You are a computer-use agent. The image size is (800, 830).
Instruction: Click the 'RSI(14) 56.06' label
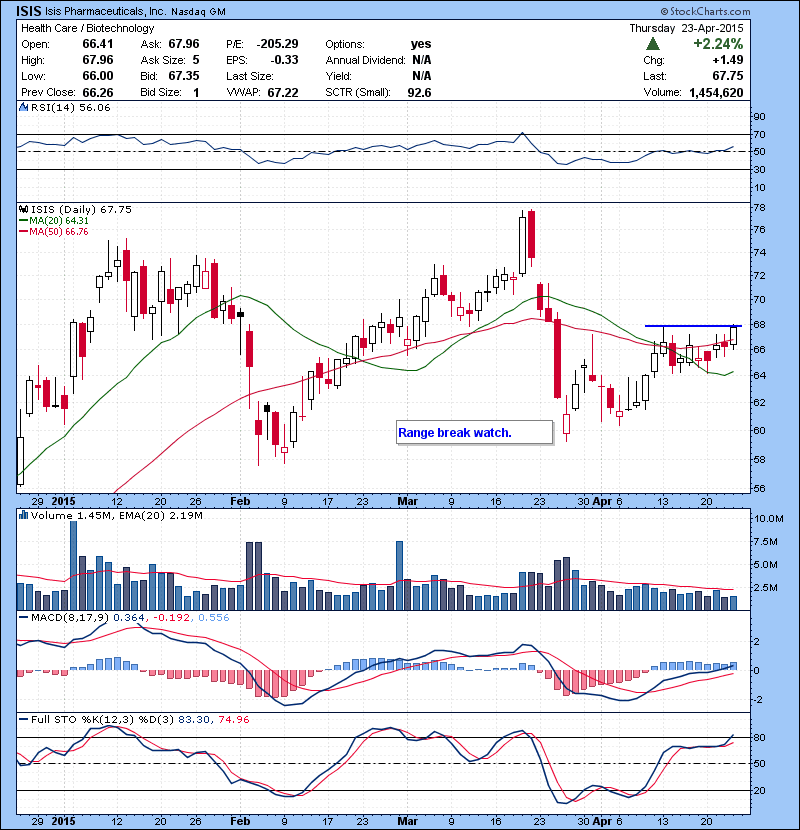coord(70,107)
